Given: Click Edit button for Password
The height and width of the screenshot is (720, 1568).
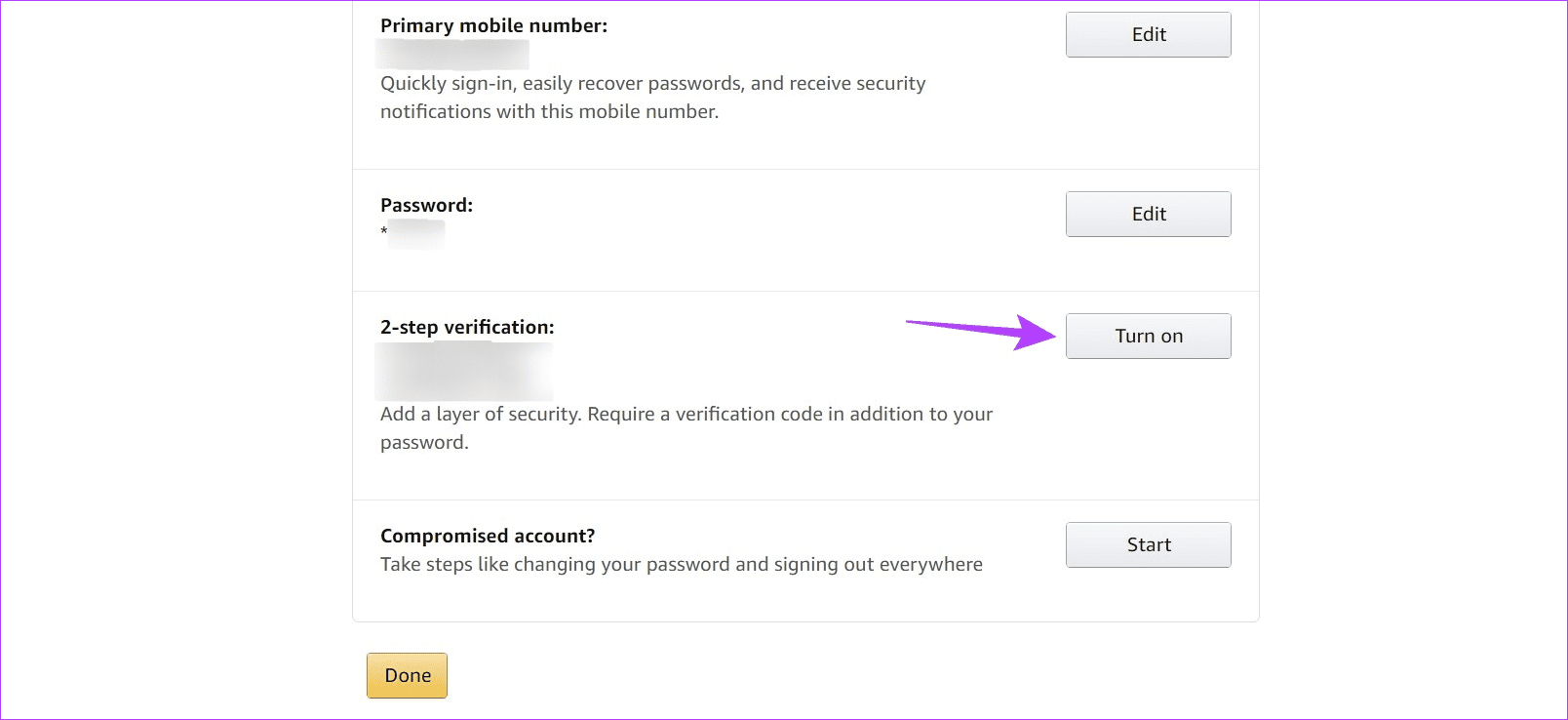Looking at the screenshot, I should [1148, 214].
